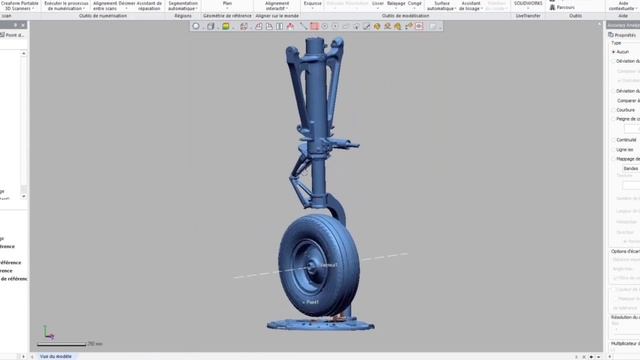Image resolution: width=640 pixels, height=360 pixels.
Task: Open Assistant de lissage dropdown
Action: [471, 5]
